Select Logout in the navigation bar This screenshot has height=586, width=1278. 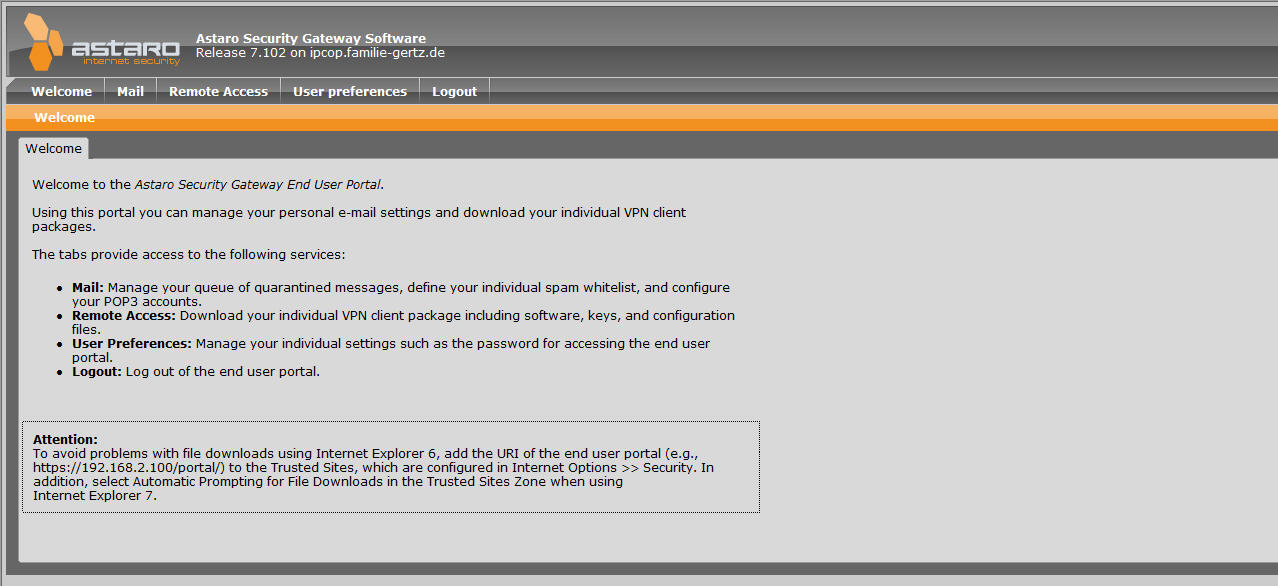[454, 91]
